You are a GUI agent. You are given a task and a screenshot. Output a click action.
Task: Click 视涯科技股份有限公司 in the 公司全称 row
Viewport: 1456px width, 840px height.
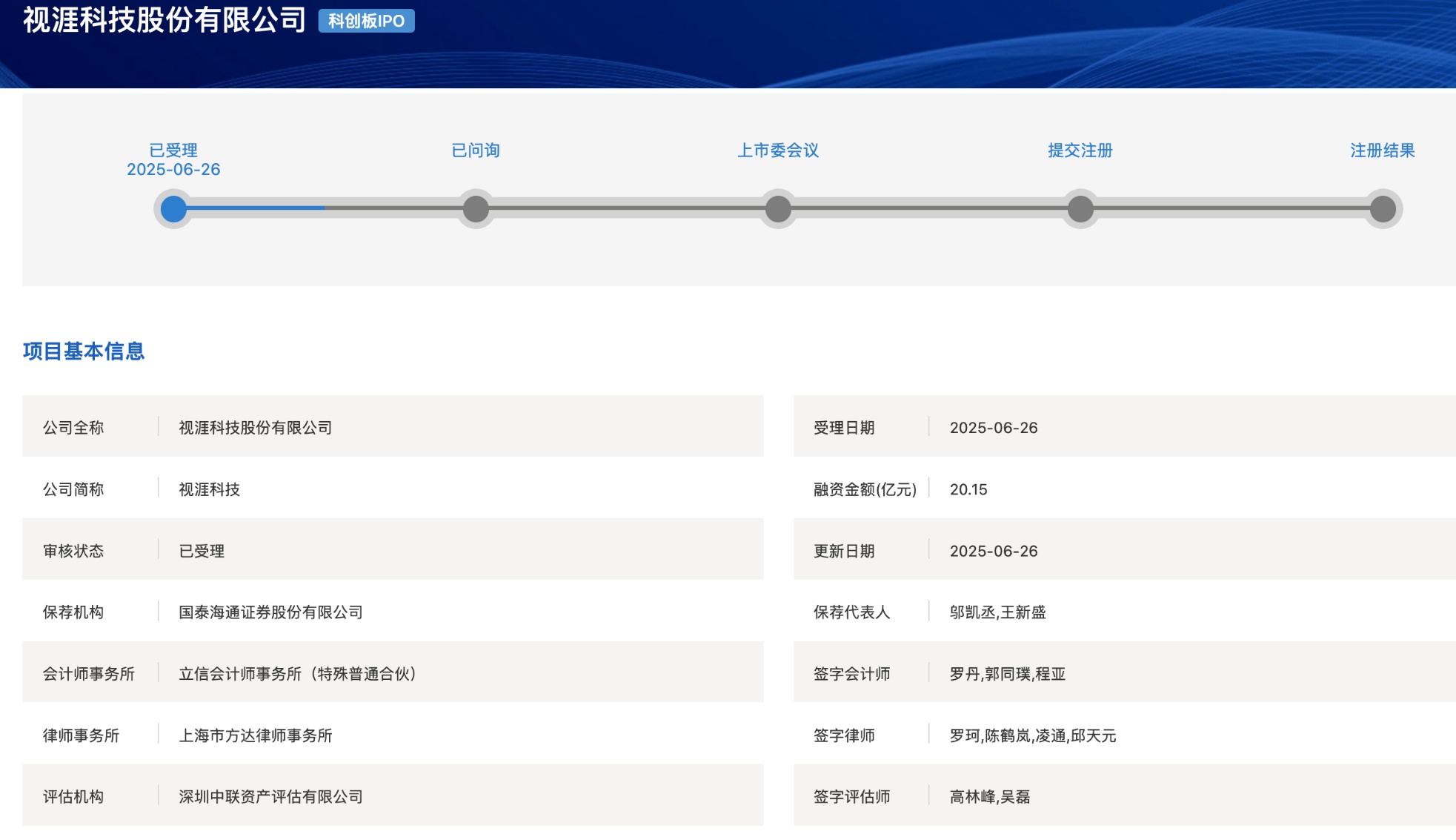tap(256, 428)
